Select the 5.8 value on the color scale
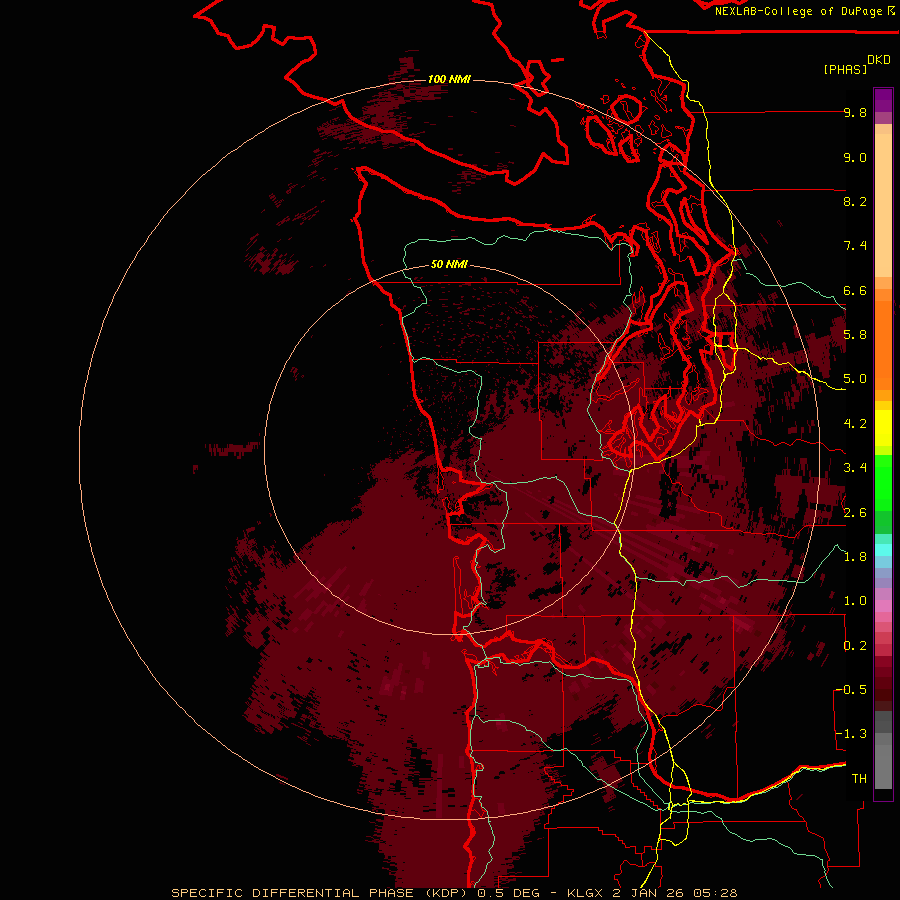The width and height of the screenshot is (900, 900). (855, 335)
